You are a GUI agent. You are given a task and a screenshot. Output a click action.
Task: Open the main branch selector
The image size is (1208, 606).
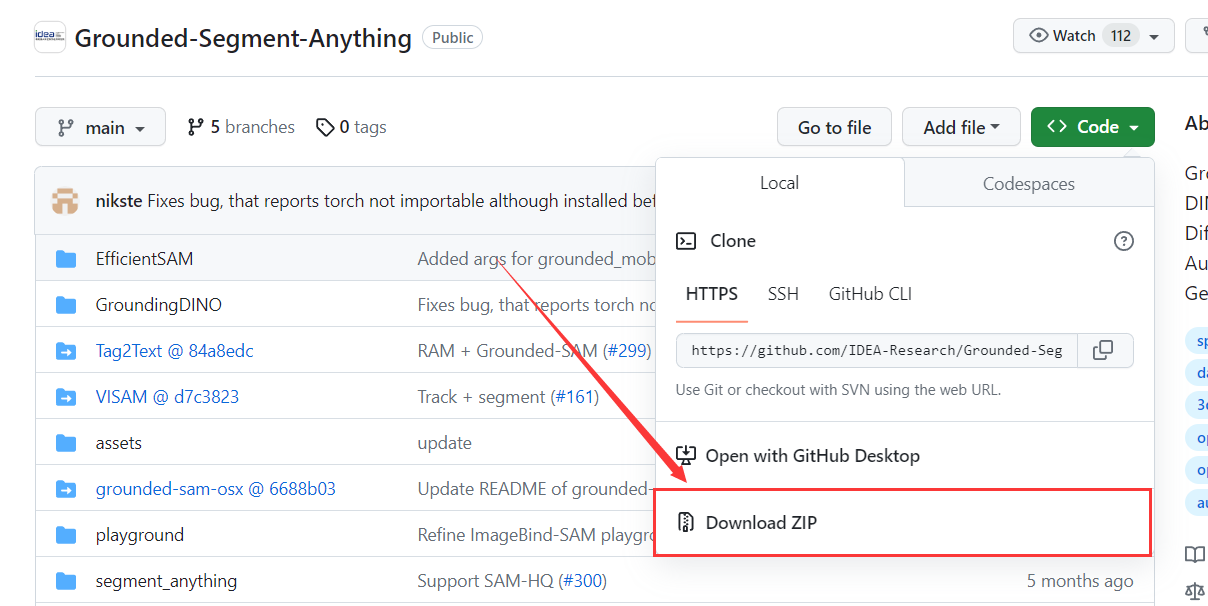point(100,127)
